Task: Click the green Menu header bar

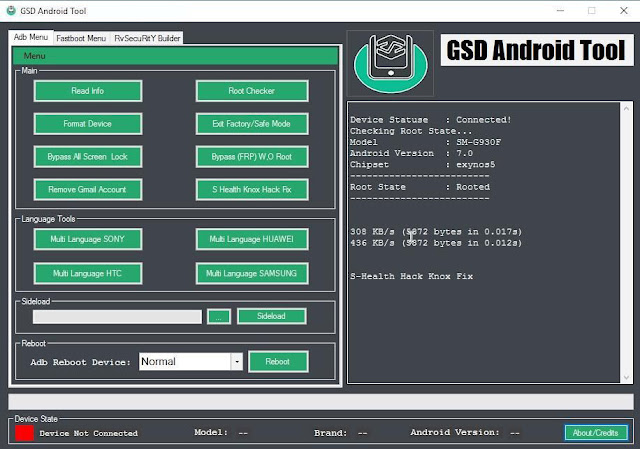Action: (176, 56)
